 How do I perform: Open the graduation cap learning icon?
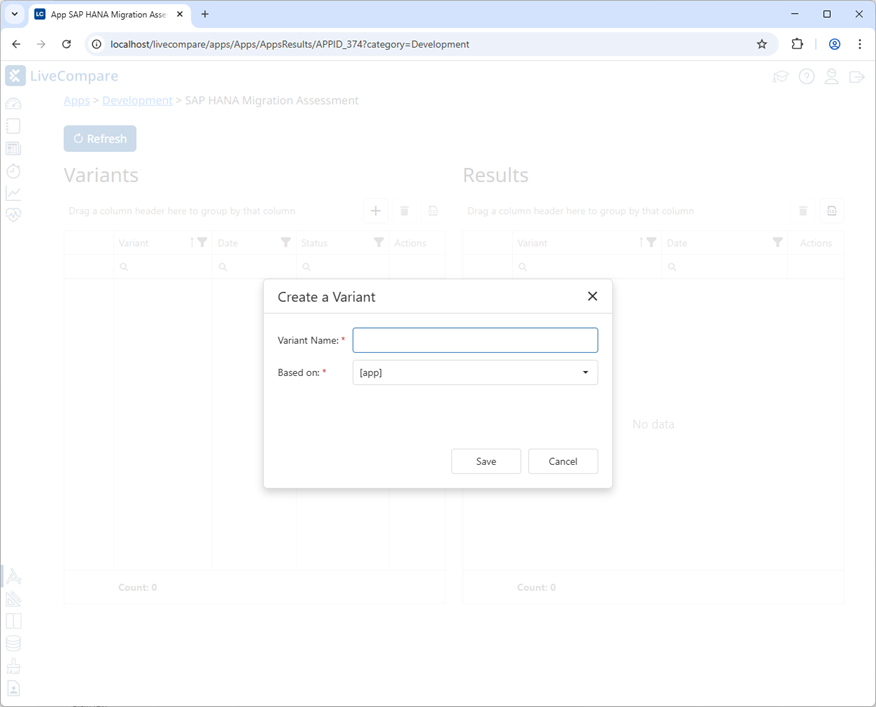(x=780, y=77)
